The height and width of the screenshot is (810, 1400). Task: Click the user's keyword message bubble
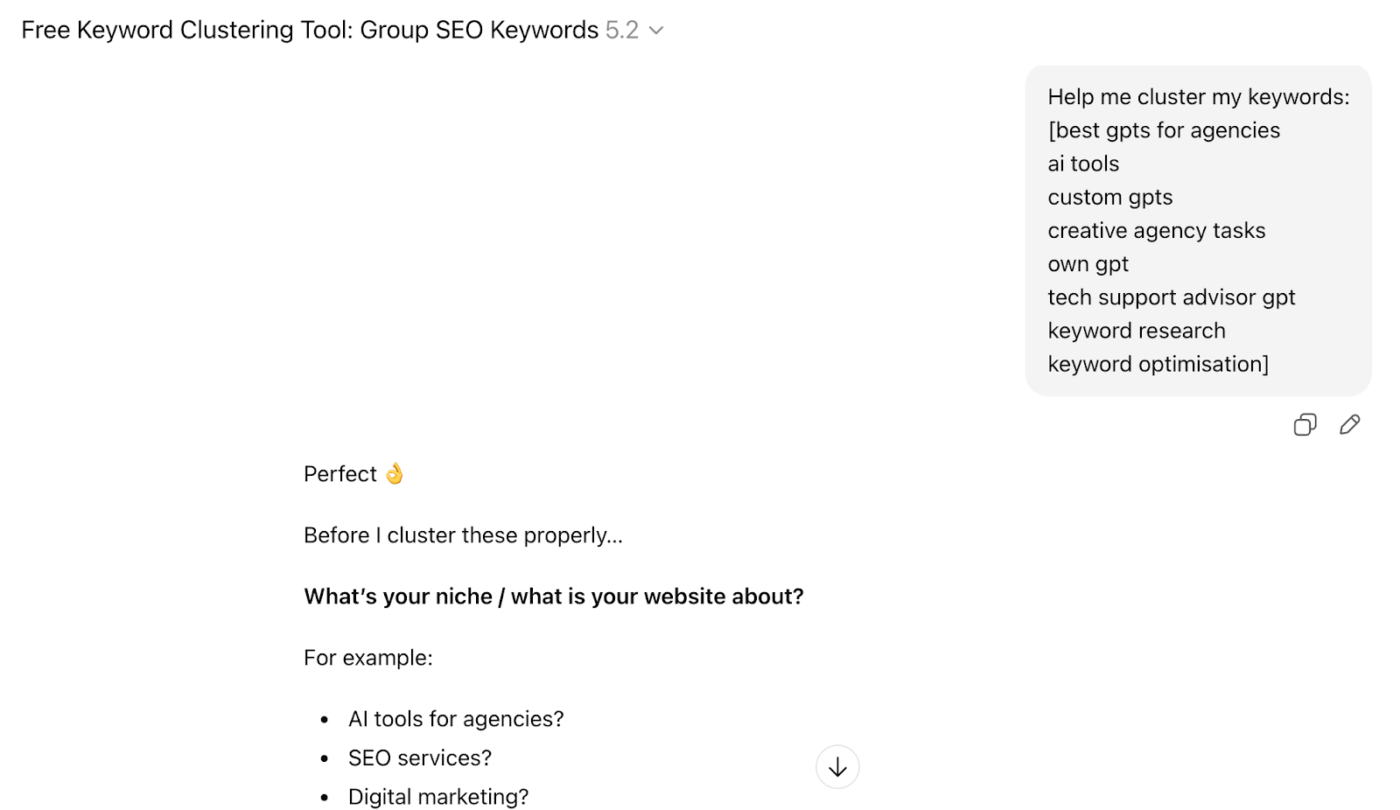[1198, 230]
